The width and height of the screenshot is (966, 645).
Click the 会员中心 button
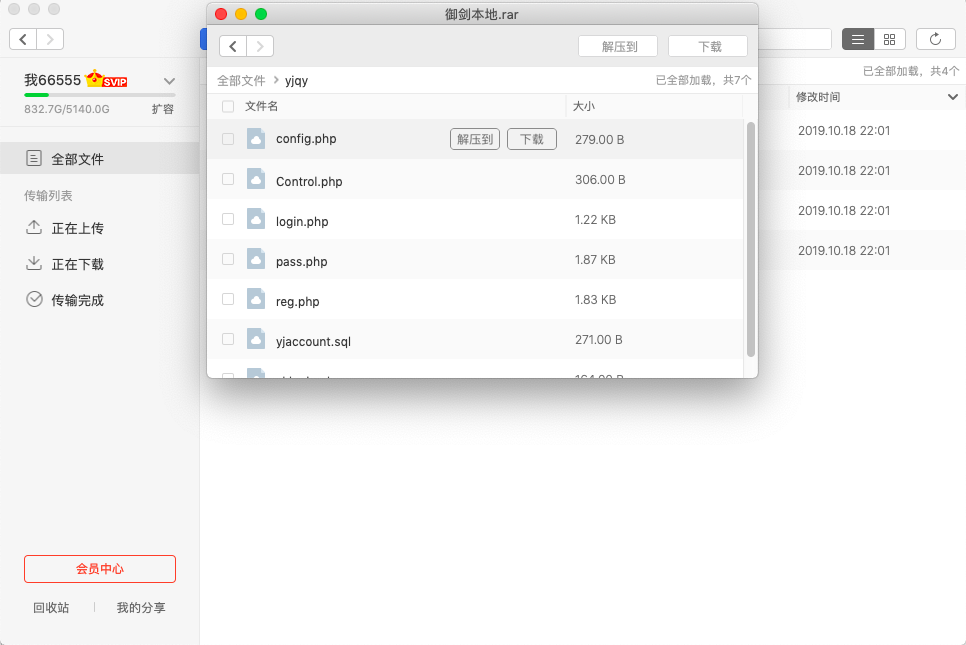(100, 569)
